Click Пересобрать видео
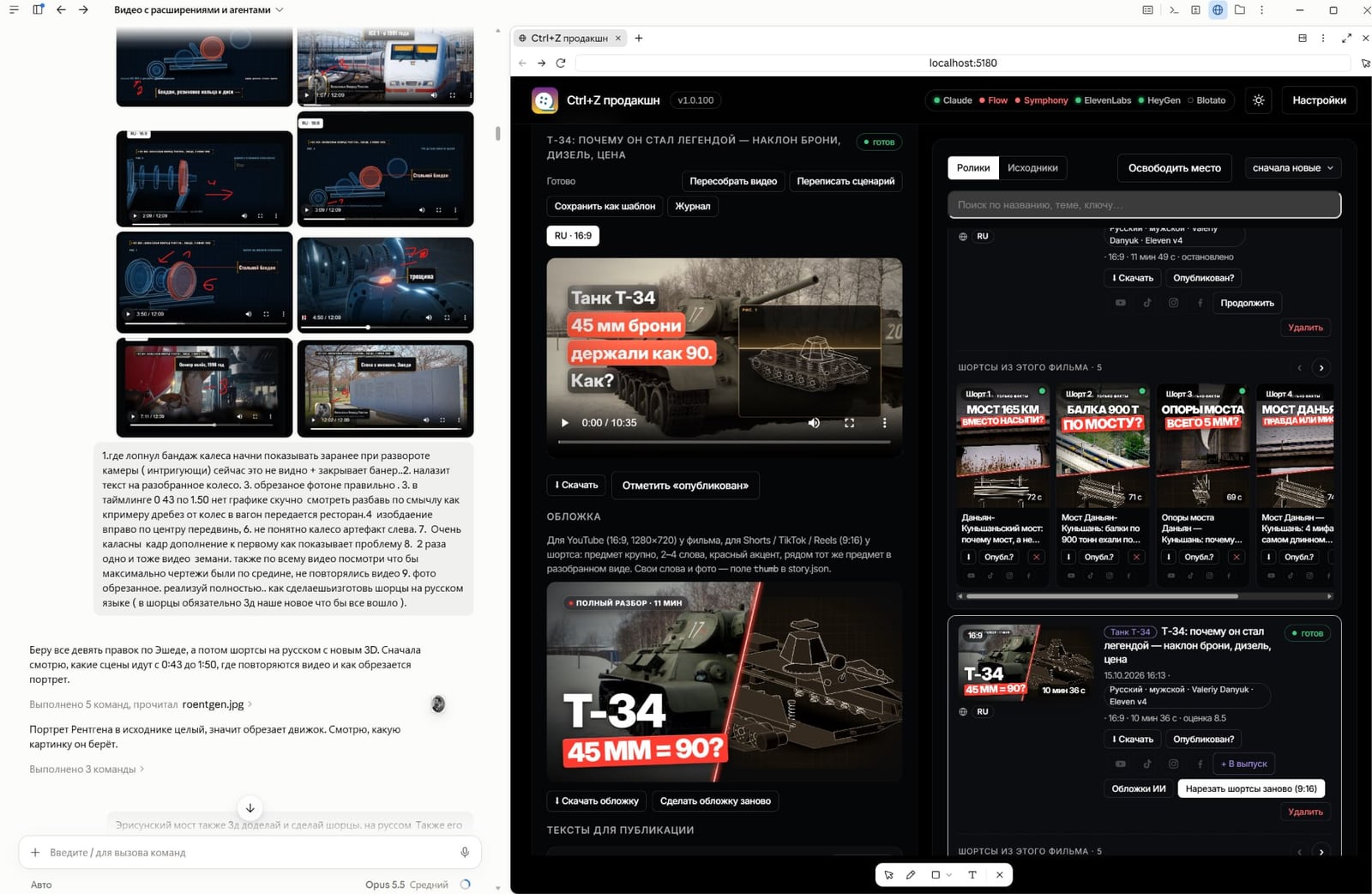Viewport: 1372px width, 894px height. click(x=733, y=181)
